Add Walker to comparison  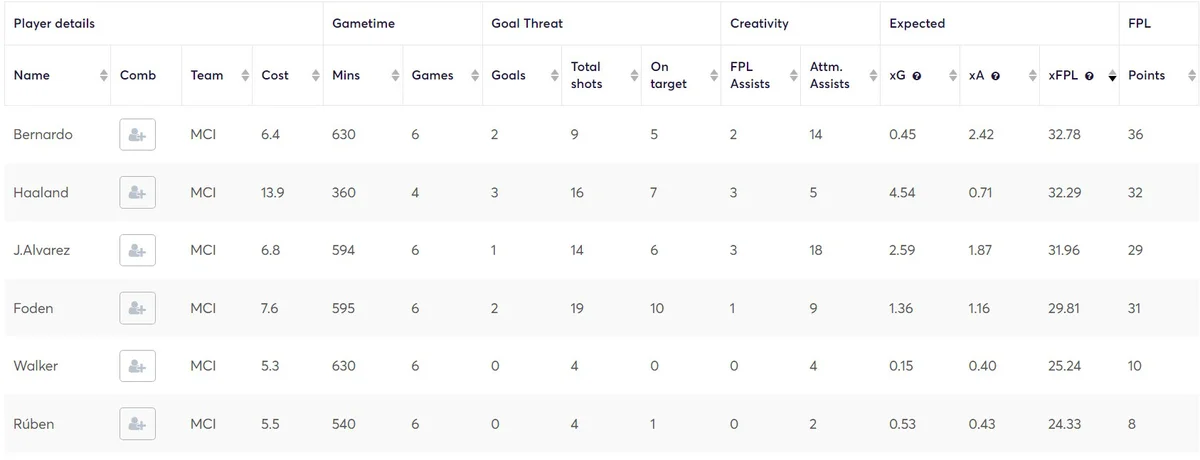tap(137, 366)
